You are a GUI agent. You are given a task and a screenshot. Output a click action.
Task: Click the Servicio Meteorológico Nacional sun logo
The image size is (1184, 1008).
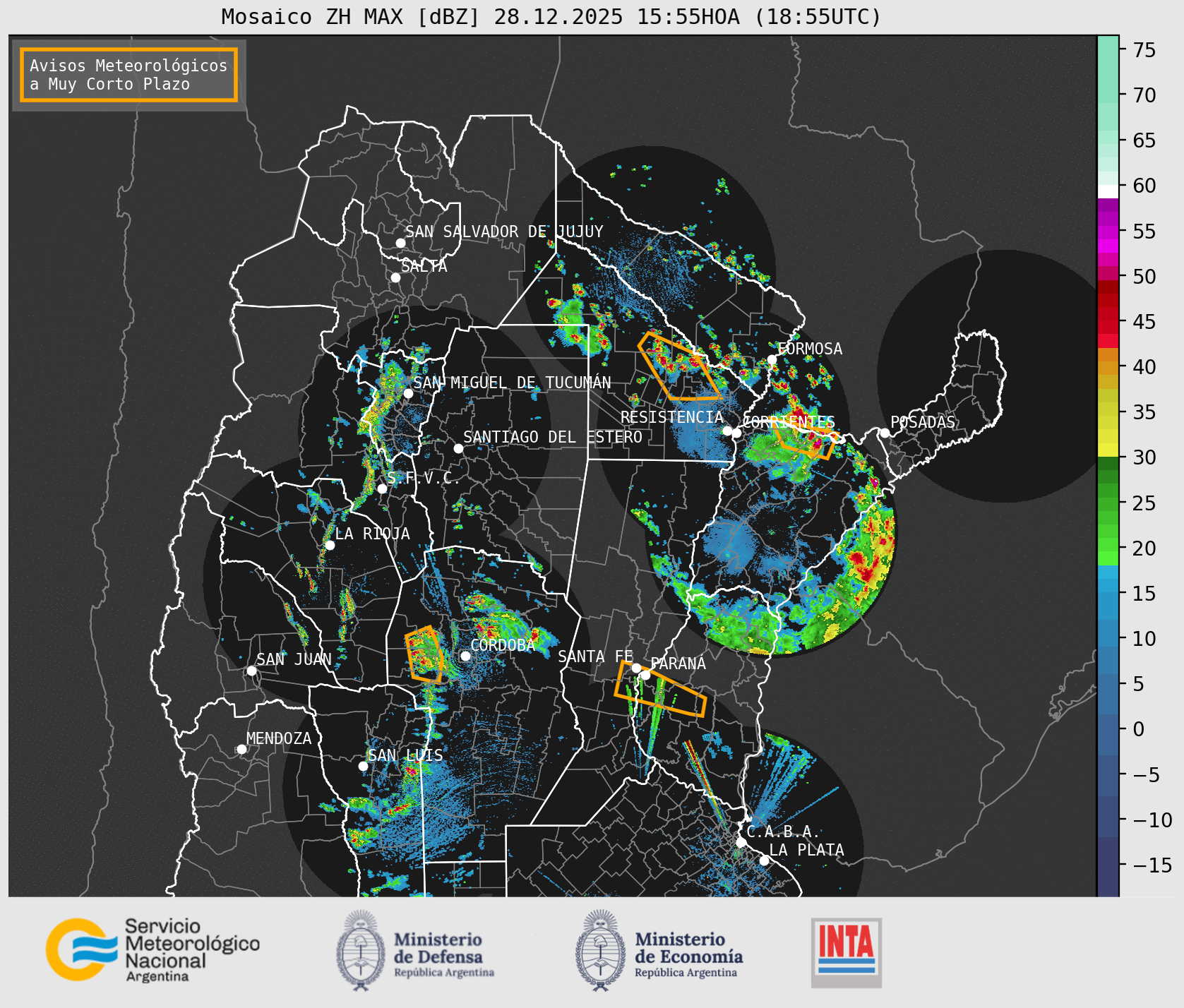(x=82, y=949)
